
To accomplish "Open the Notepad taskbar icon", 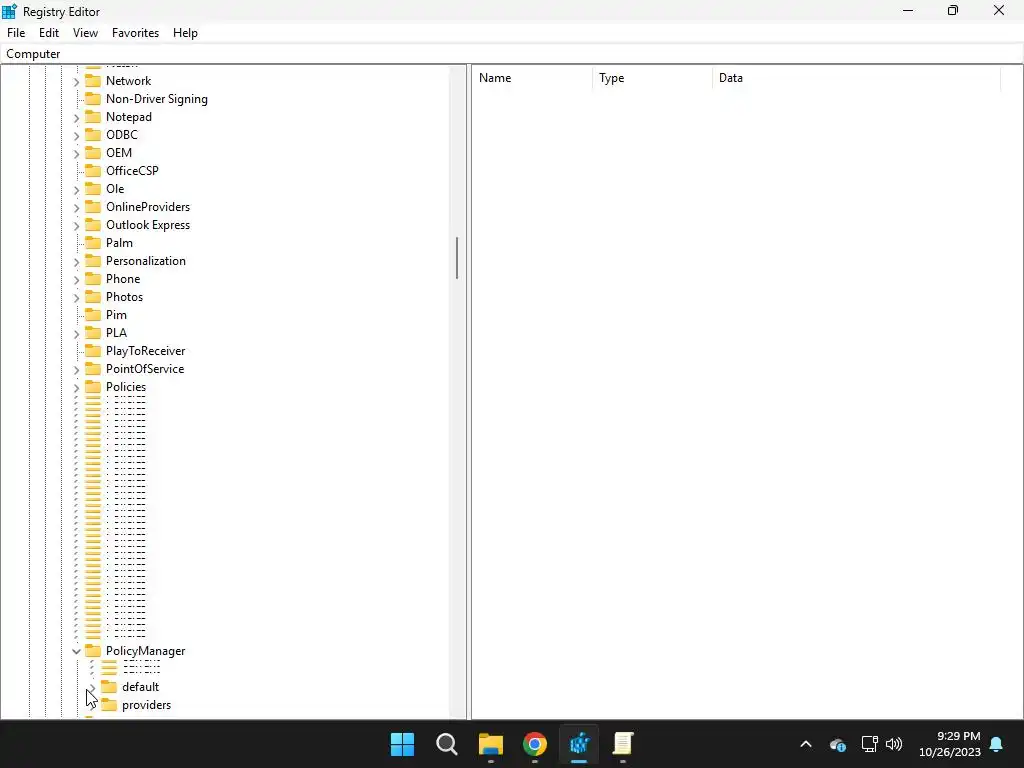I will tap(623, 744).
